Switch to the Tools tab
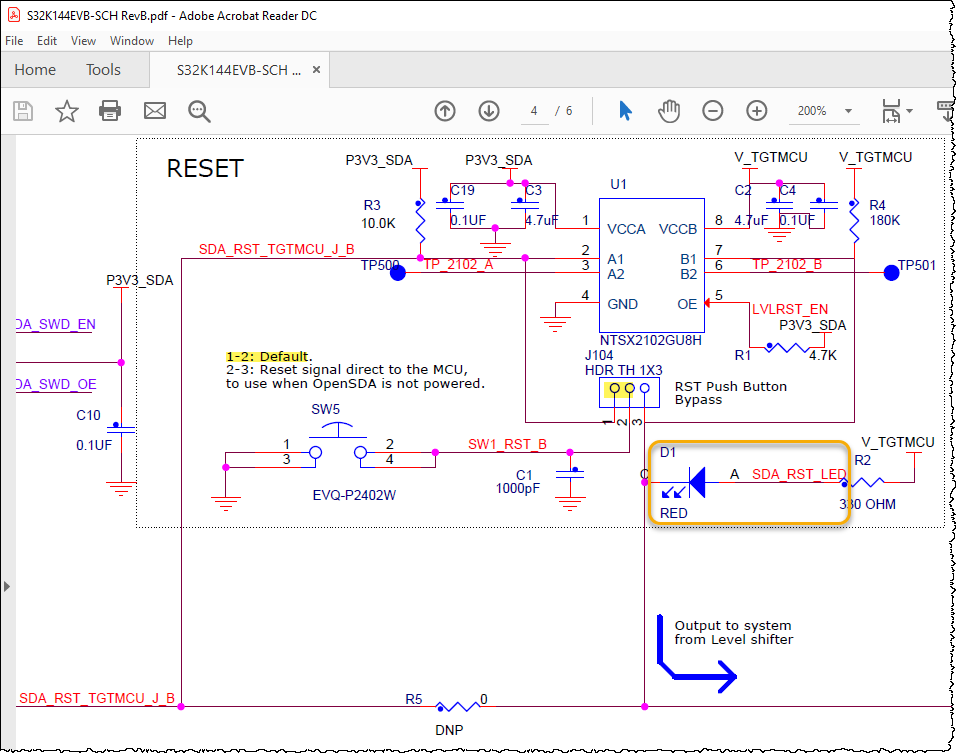957x753 pixels. point(103,70)
